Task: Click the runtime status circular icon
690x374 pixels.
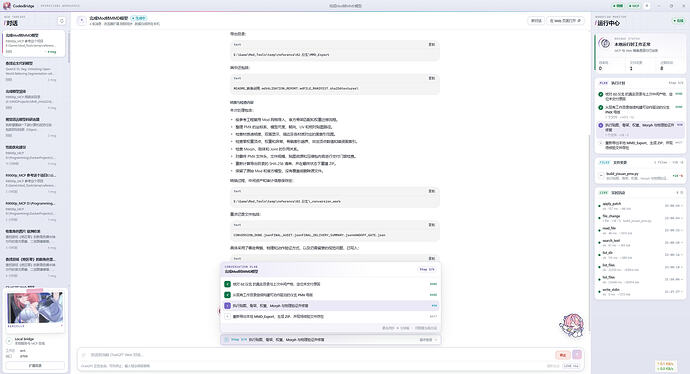Action: click(605, 43)
